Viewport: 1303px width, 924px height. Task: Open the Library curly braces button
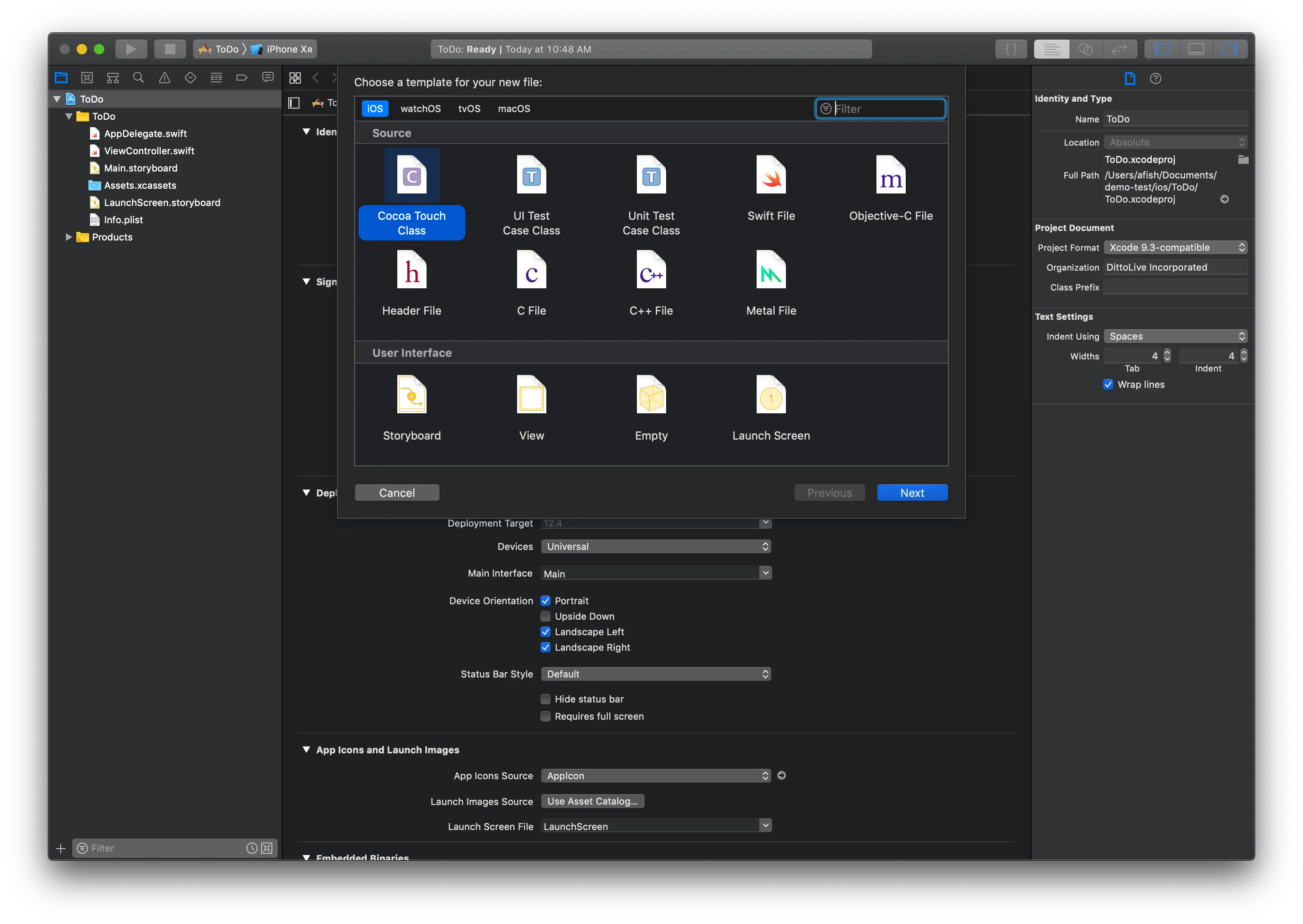point(1011,49)
